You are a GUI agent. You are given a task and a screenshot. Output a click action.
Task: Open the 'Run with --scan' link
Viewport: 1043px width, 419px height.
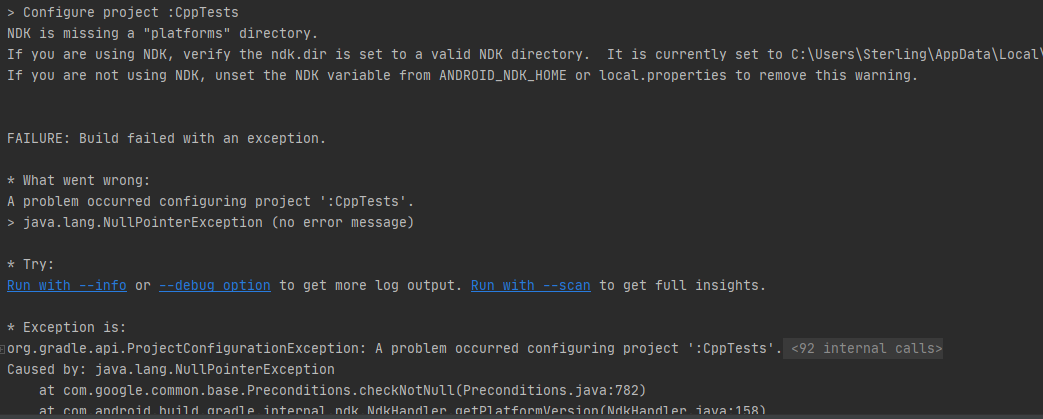tap(531, 285)
